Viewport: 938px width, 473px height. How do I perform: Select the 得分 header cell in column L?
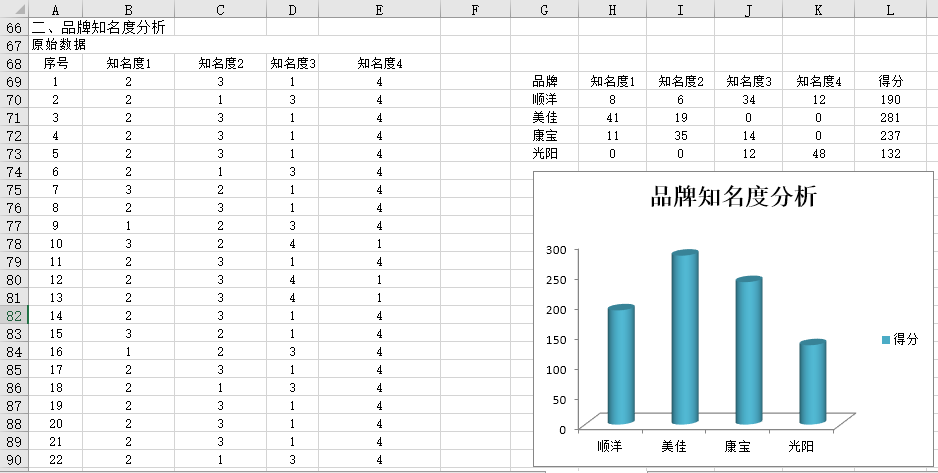coord(890,82)
